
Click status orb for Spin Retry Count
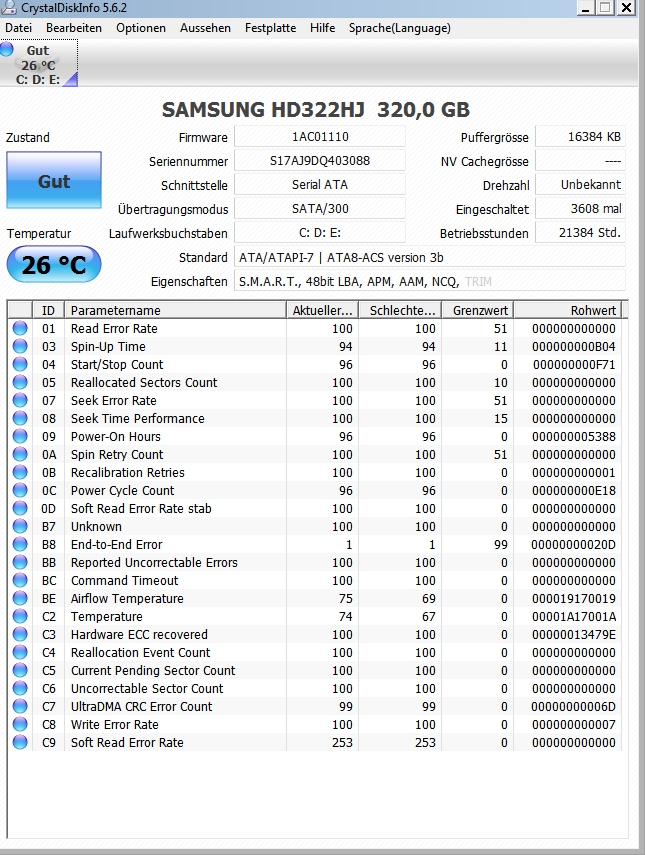20,454
